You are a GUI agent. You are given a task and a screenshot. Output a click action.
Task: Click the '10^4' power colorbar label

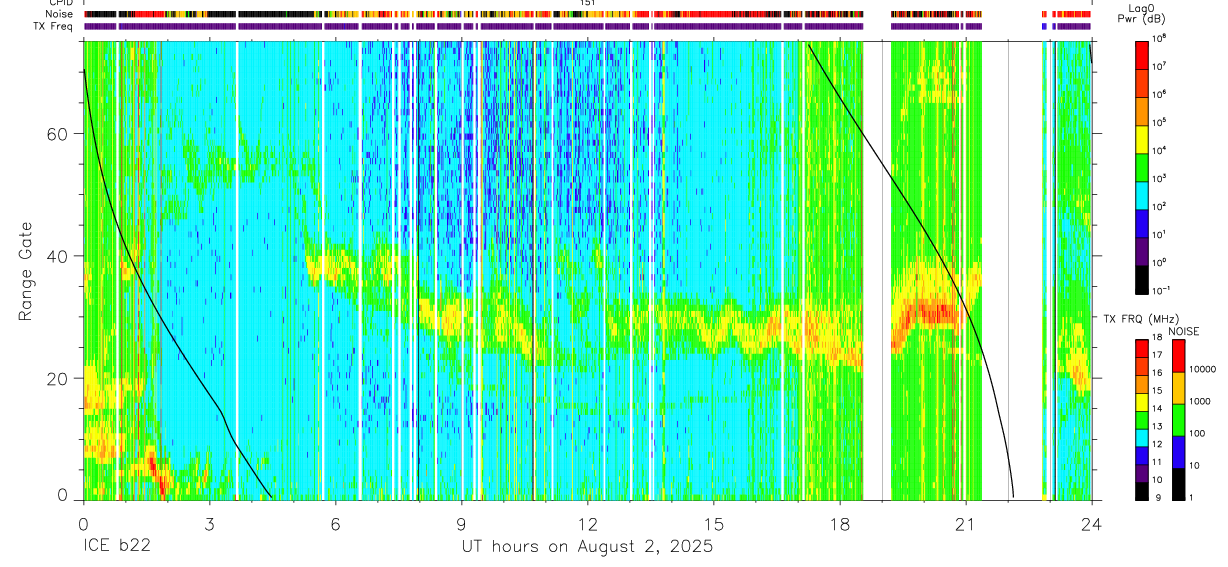tap(1160, 150)
